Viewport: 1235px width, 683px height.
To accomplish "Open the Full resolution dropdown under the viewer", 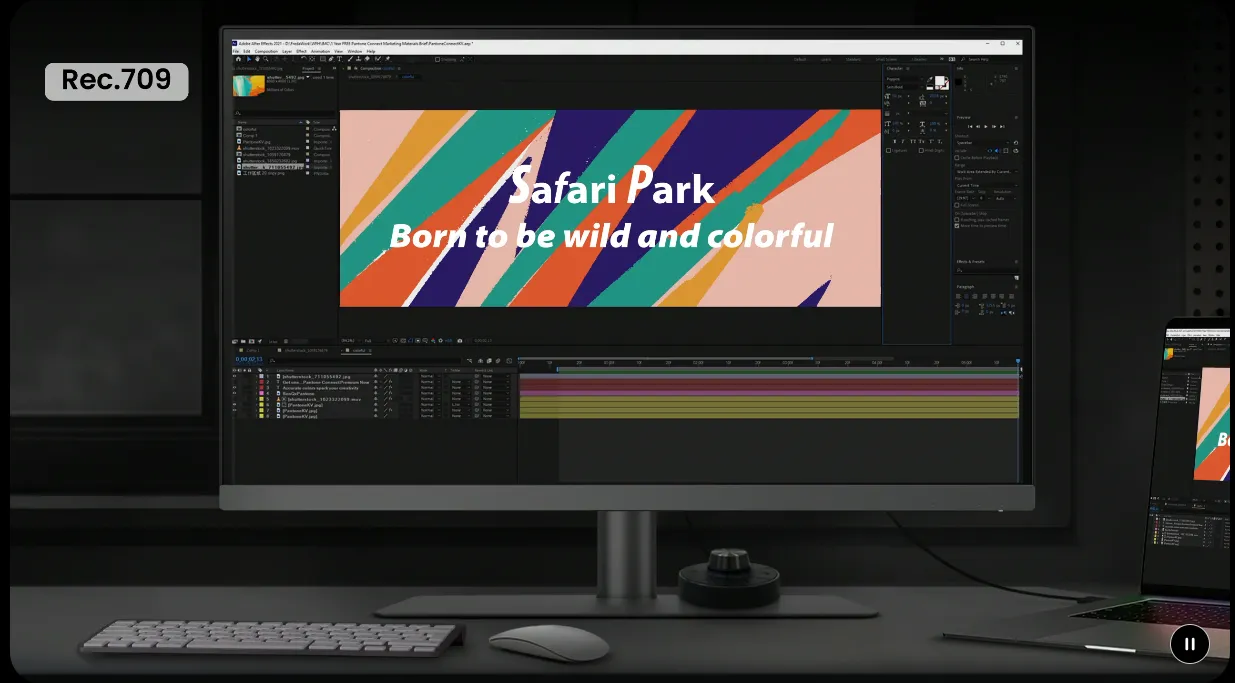I will 369,340.
